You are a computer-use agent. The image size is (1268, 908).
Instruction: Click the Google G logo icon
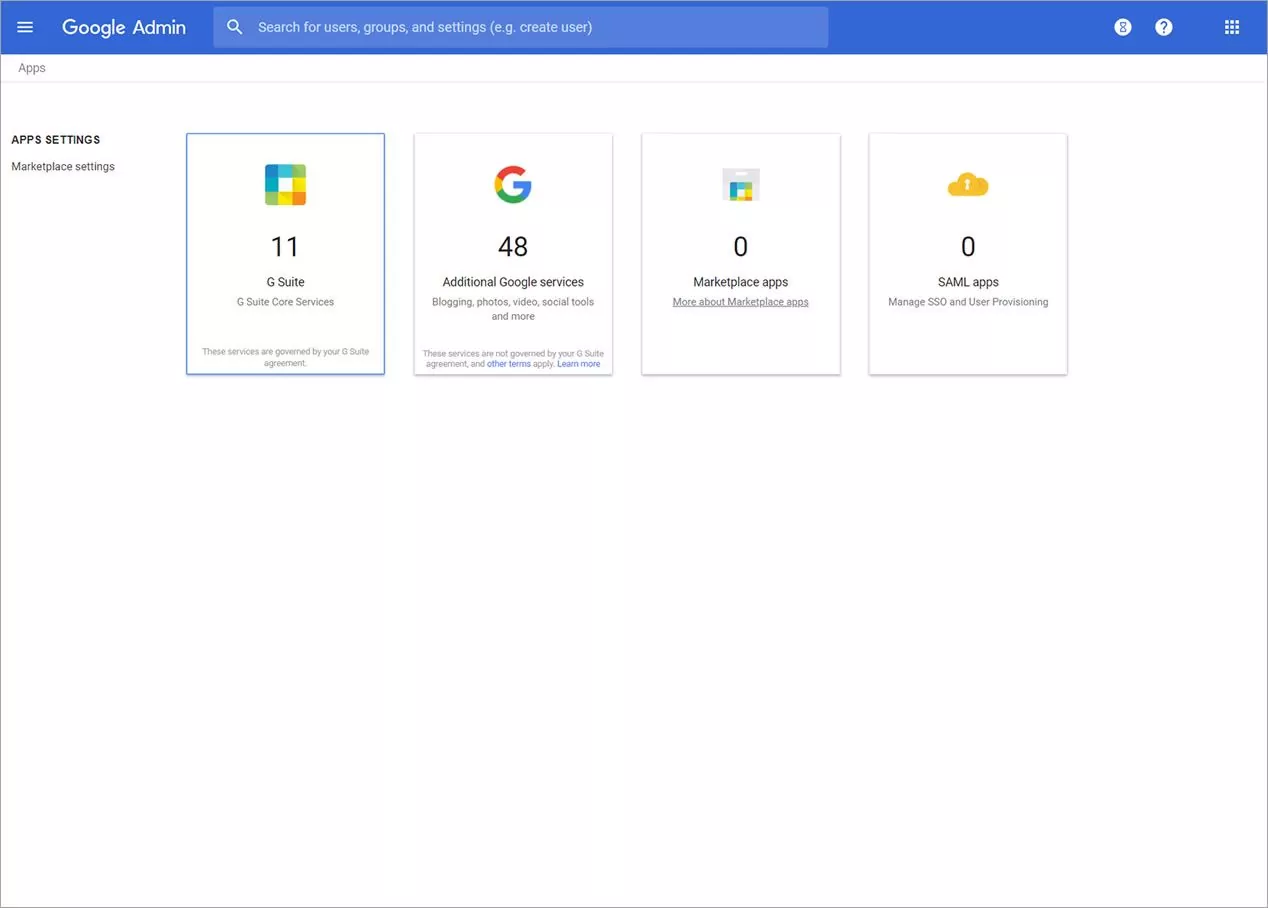point(513,185)
